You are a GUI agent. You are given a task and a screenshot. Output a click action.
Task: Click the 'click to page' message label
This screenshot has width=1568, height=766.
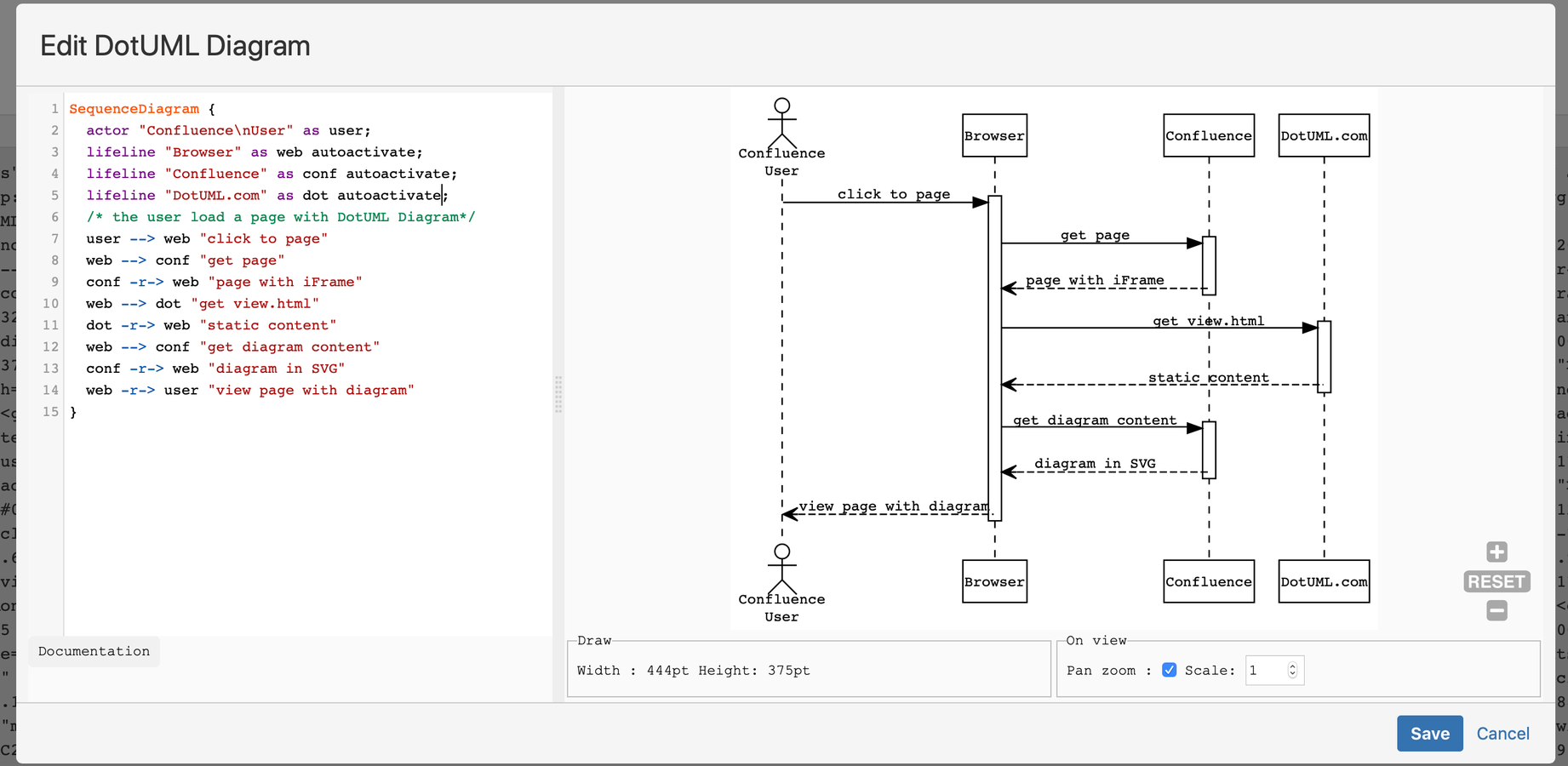894,194
